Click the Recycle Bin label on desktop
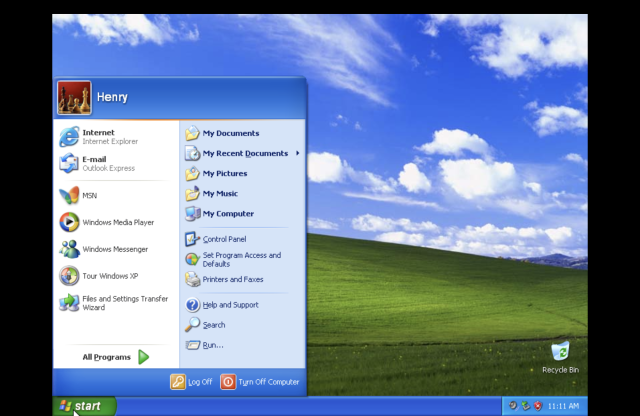The image size is (640, 416). tap(560, 370)
